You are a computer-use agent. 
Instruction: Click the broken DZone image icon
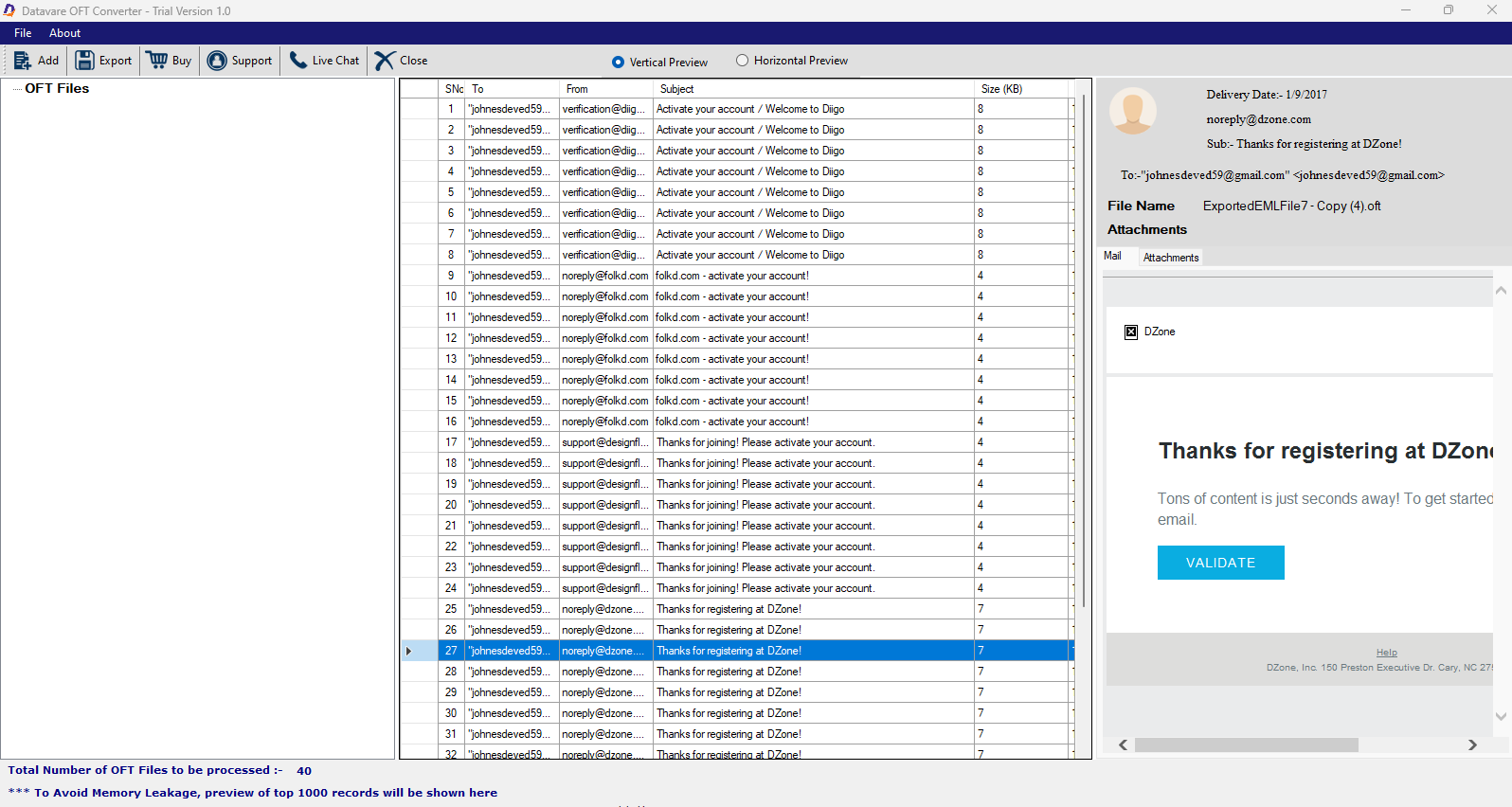pos(1131,332)
